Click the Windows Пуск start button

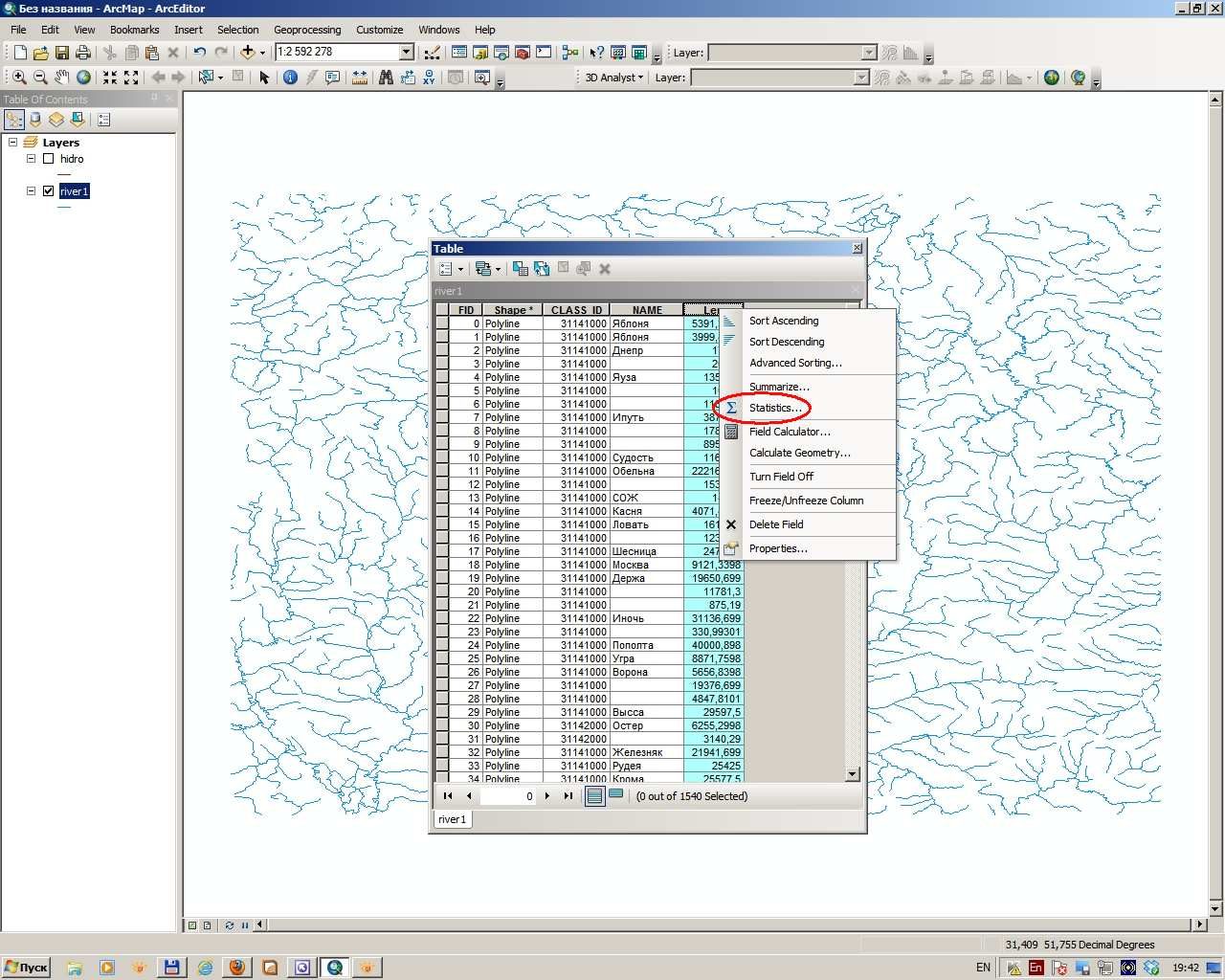coord(26,968)
